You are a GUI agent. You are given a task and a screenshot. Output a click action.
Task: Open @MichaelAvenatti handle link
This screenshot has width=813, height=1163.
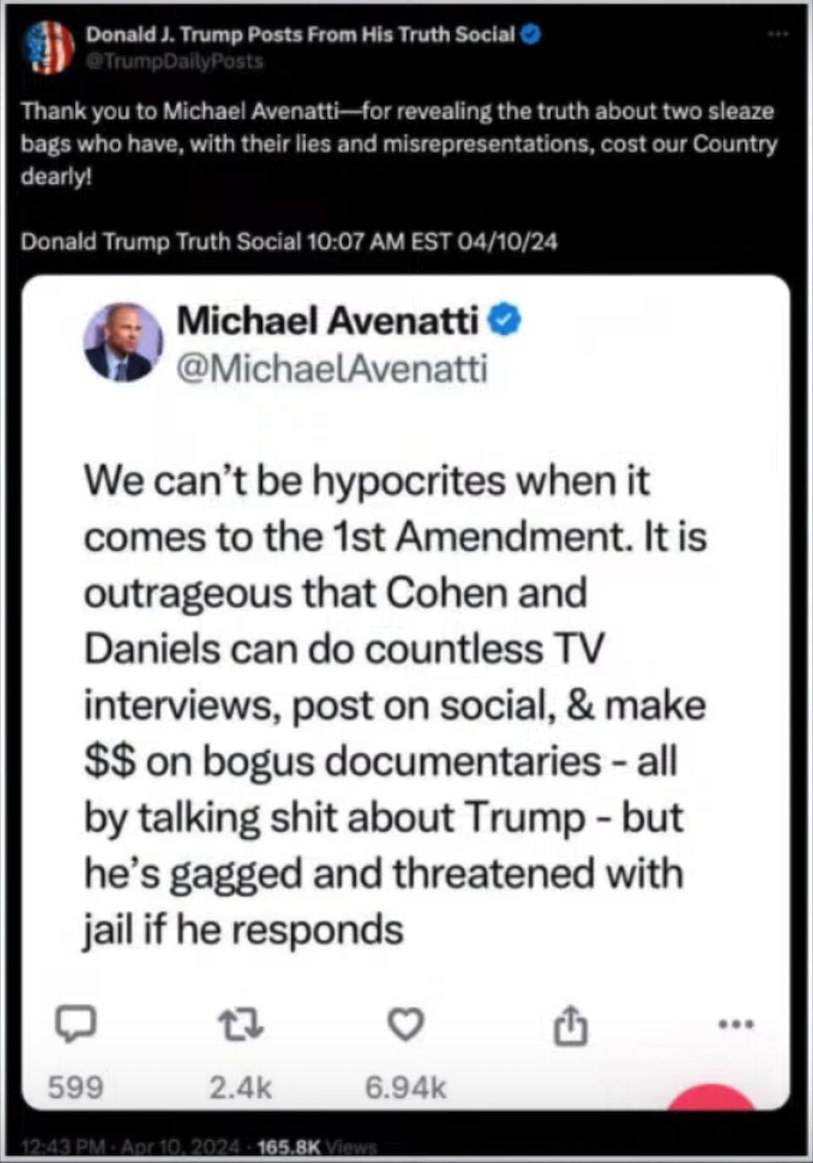(x=332, y=369)
